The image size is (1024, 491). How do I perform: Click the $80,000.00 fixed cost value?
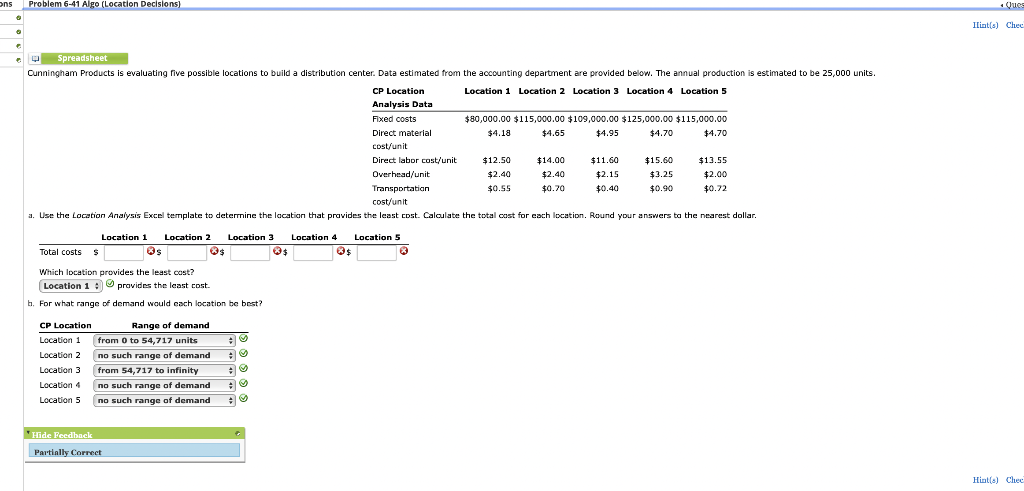(487, 119)
